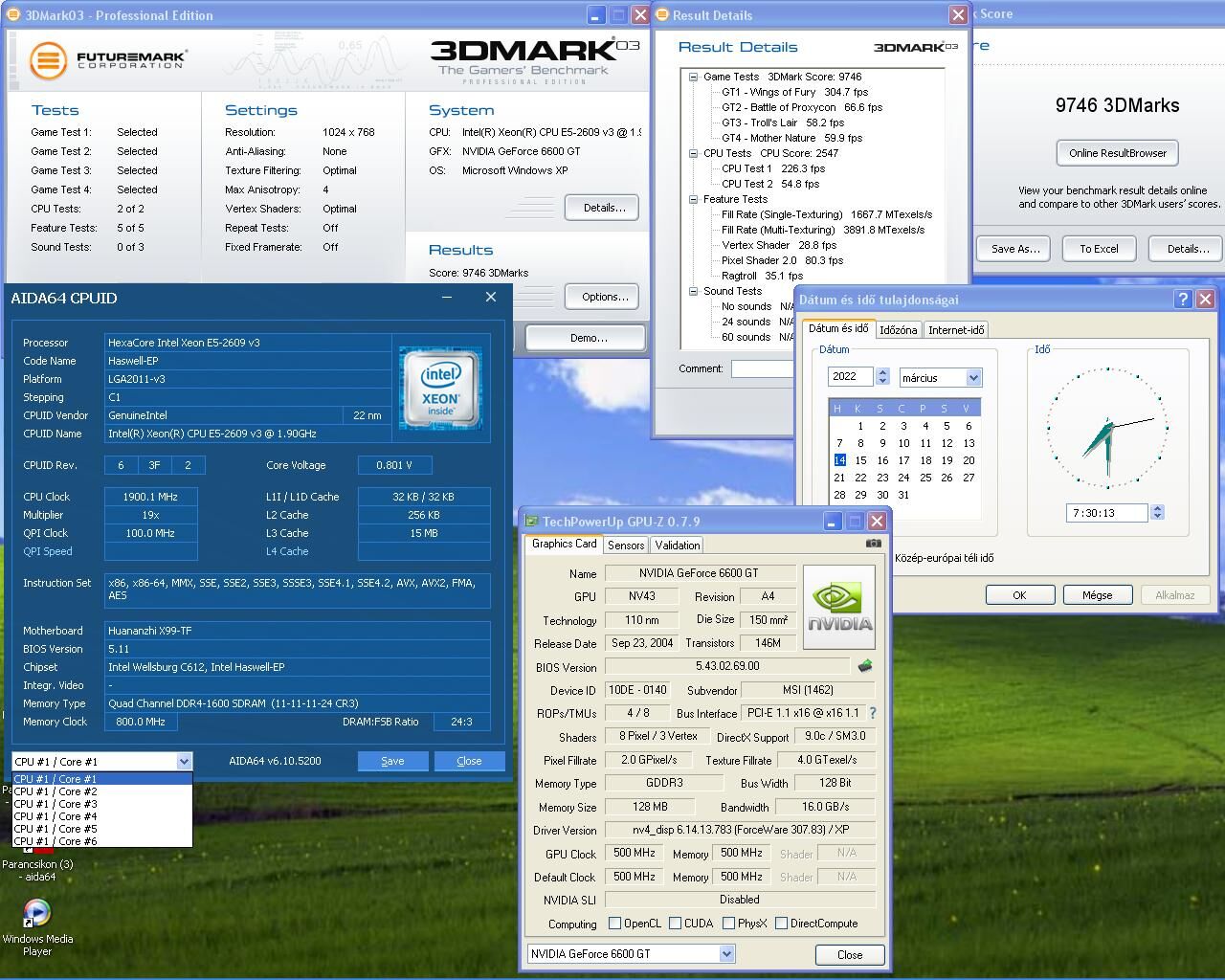Select the Graphics Card tab

click(564, 544)
